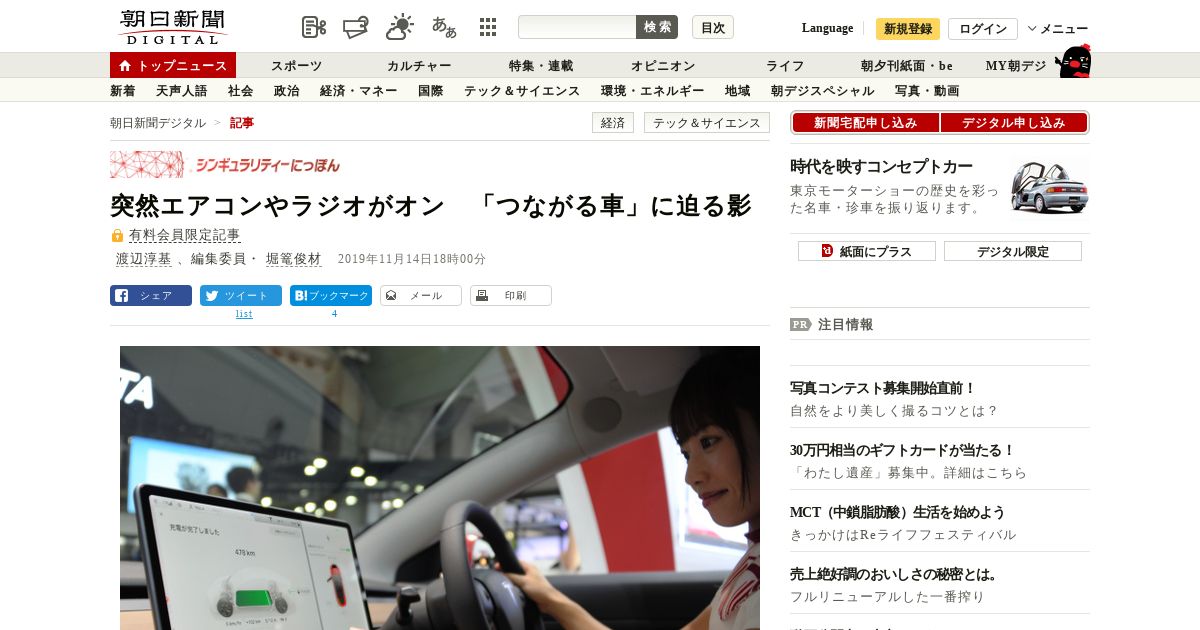Viewport: 1200px width, 630px height.
Task: Click the ログイン button
Action: click(983, 28)
